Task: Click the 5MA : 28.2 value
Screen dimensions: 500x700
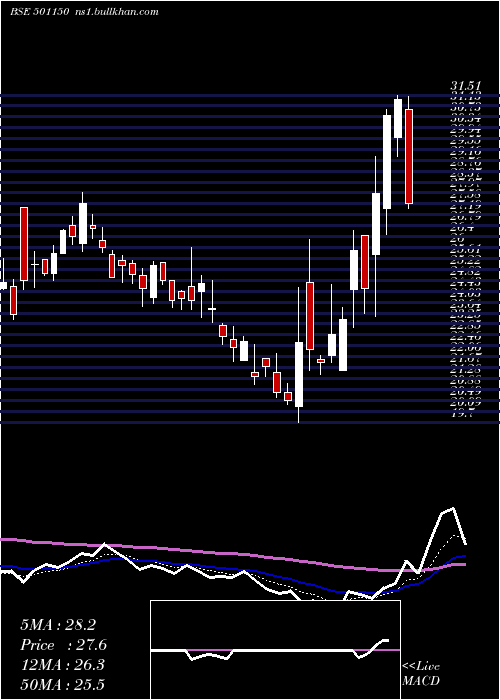Action: coord(58,625)
